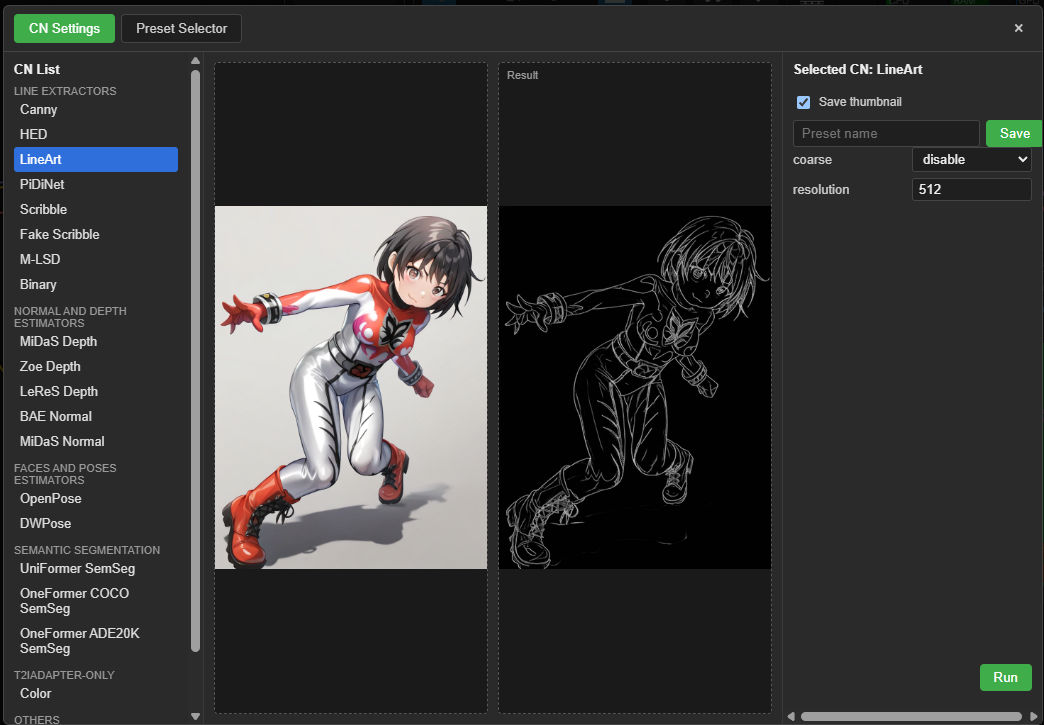Select MiDaS Normal estimator

click(x=96, y=441)
